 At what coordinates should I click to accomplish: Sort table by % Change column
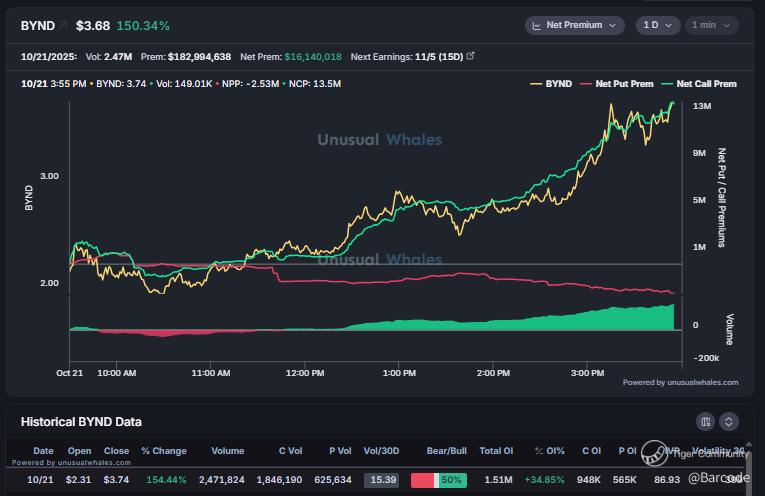click(x=165, y=451)
